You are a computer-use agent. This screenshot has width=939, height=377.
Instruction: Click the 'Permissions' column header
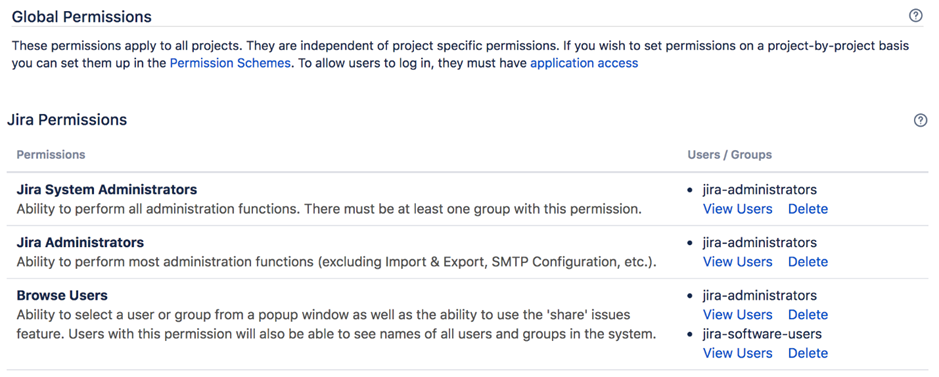point(51,154)
